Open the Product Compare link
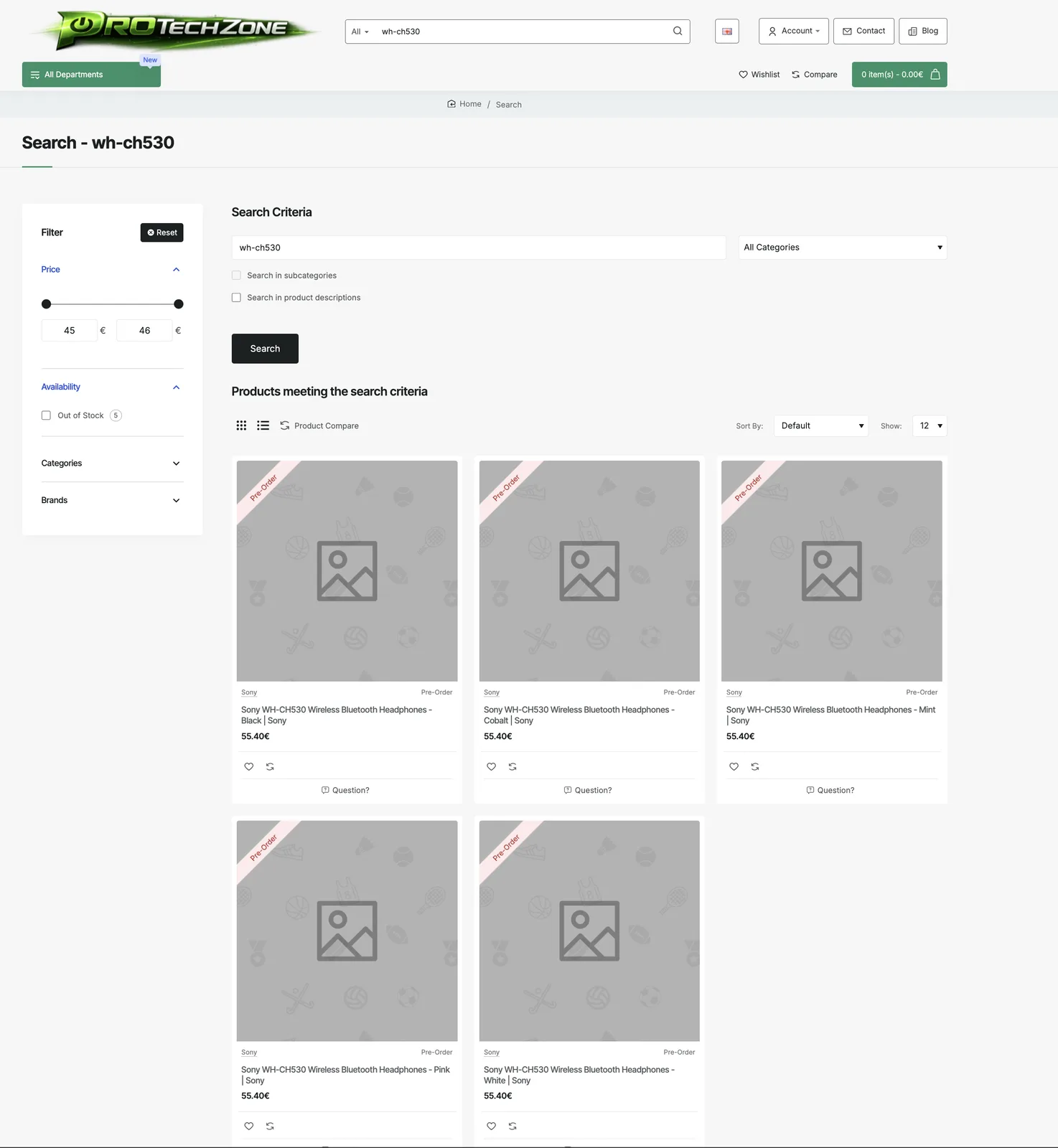The image size is (1058, 1148). (319, 426)
